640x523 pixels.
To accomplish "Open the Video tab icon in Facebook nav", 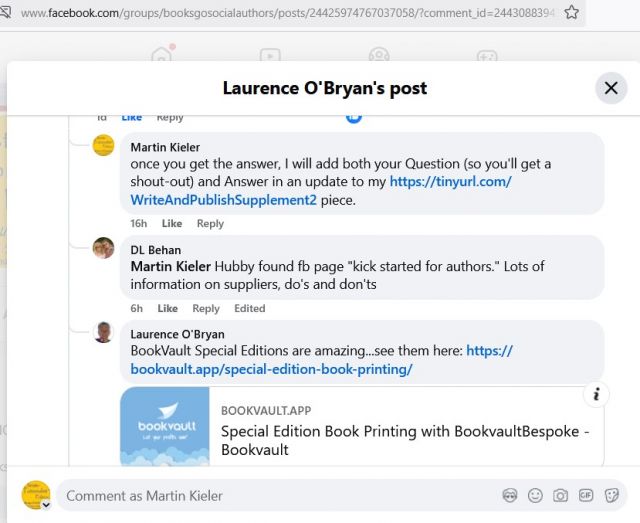I will coord(270,55).
